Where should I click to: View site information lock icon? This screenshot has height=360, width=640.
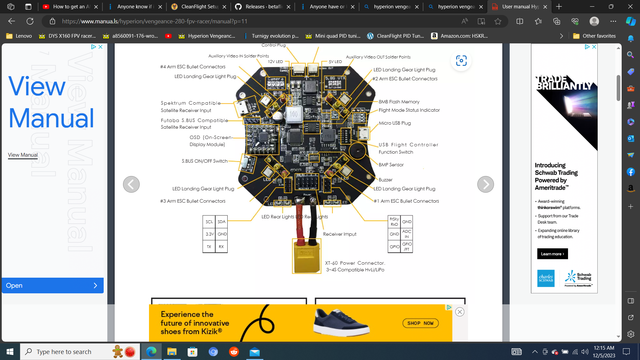tap(52, 21)
